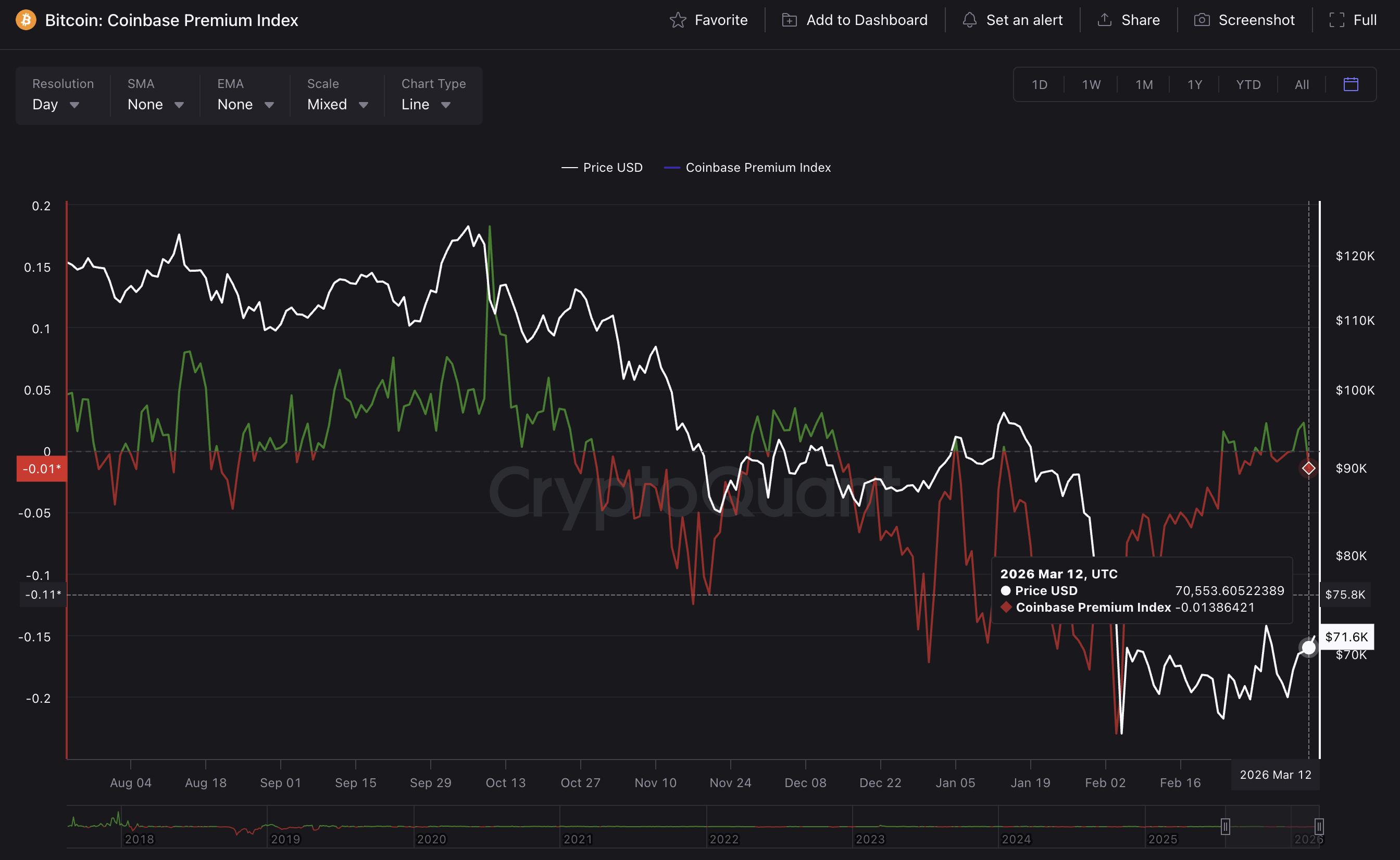This screenshot has width=1400, height=860.
Task: Click the Set an alert text
Action: point(1024,20)
